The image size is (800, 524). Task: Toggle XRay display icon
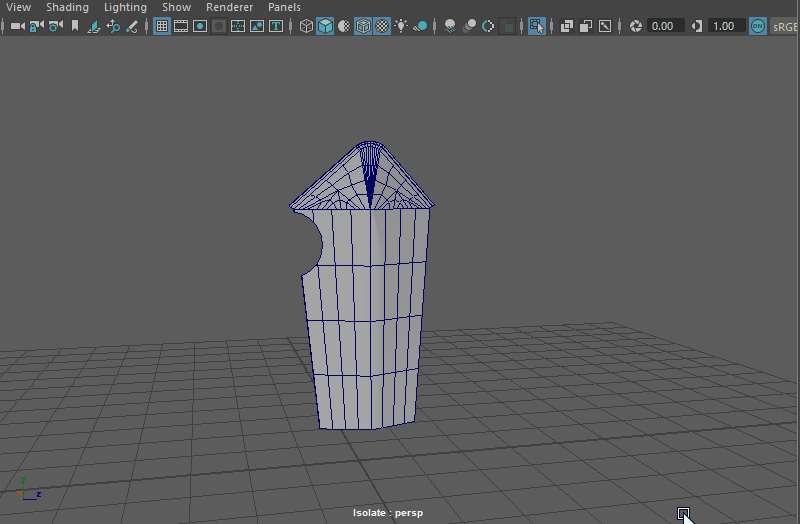(x=567, y=26)
